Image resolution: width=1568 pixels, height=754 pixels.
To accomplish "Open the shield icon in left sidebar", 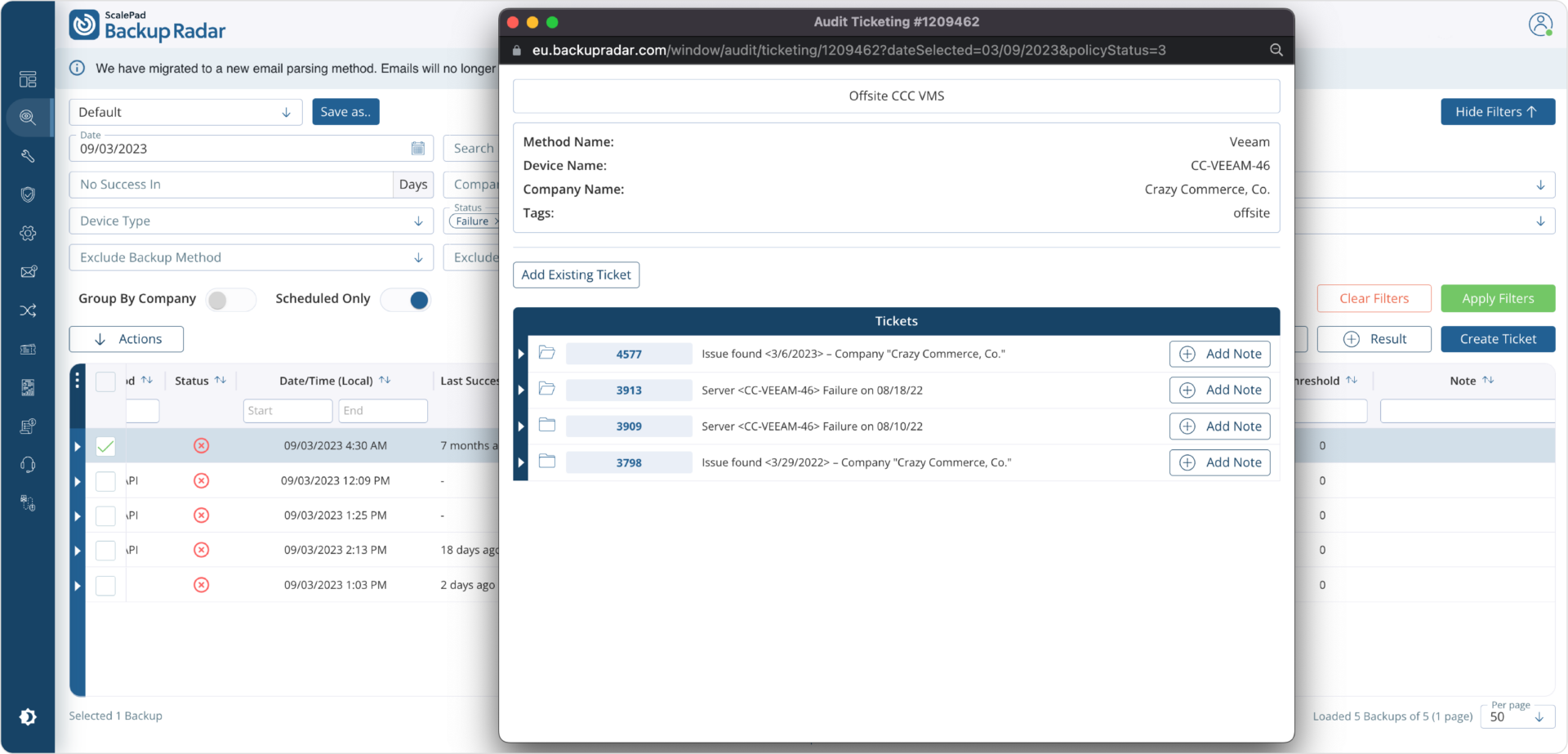I will click(28, 194).
